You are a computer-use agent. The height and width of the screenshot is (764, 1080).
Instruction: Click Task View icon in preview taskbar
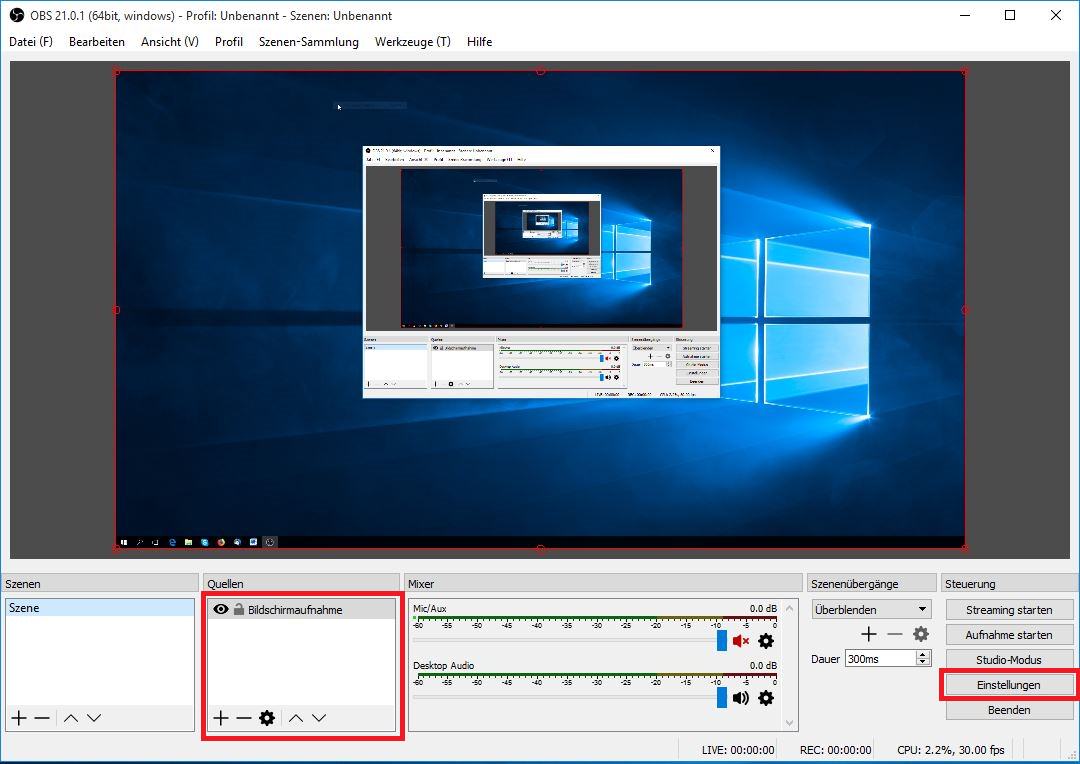(x=156, y=542)
